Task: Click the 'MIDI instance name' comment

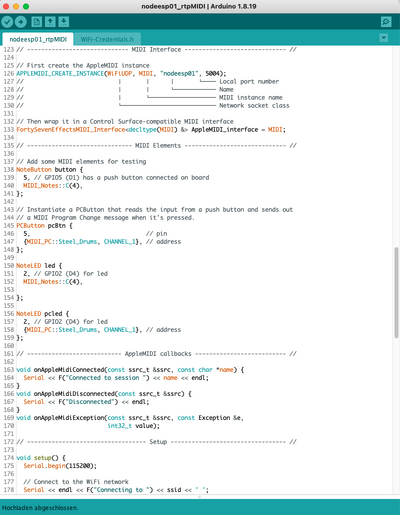Action: [x=251, y=97]
